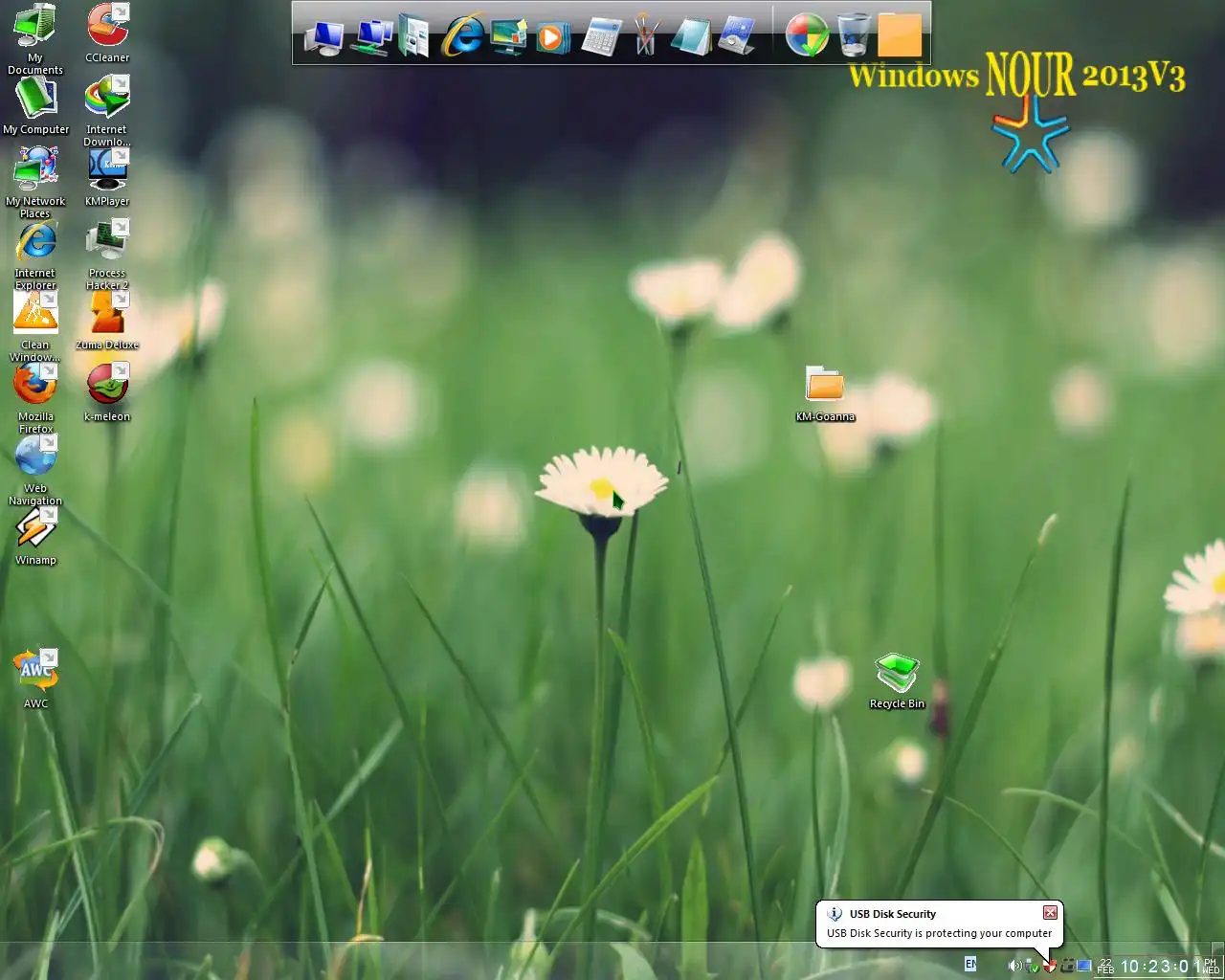Open the display personalization monitor dock icon
1225x980 pixels.
508,36
